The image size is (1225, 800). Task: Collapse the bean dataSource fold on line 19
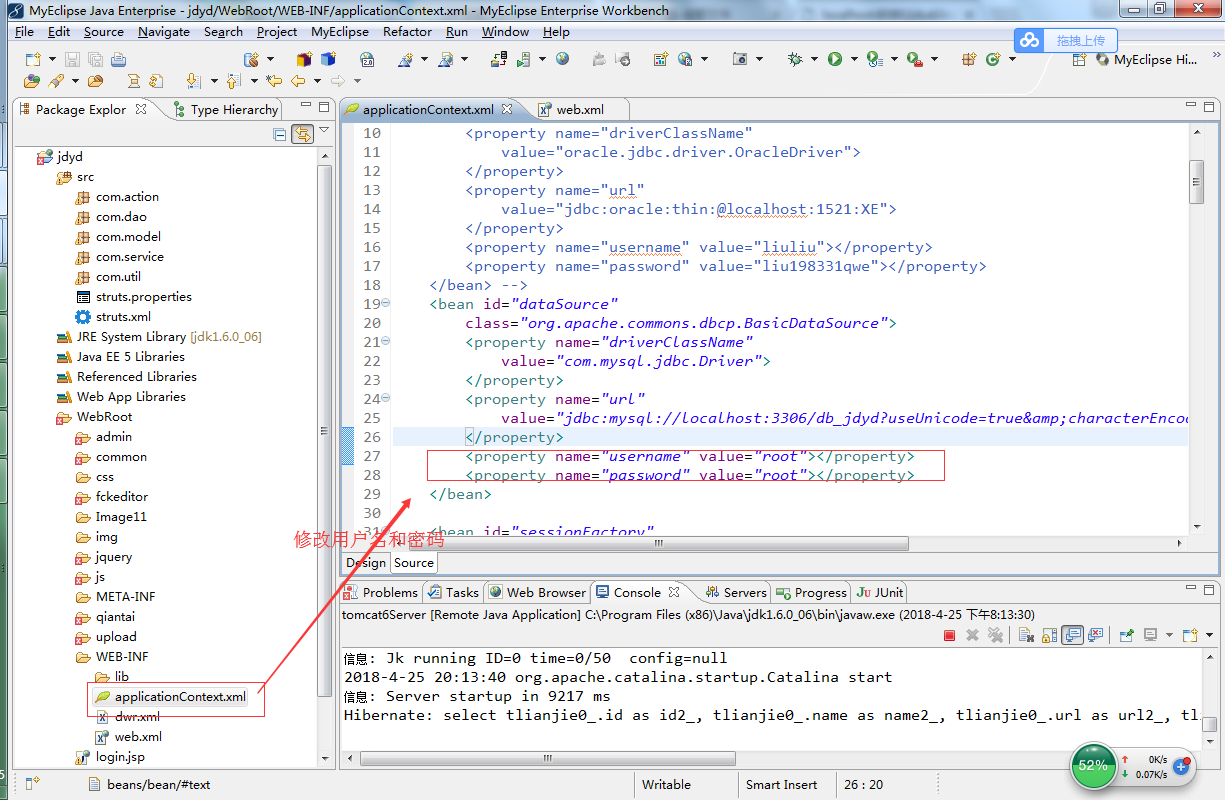click(x=386, y=304)
